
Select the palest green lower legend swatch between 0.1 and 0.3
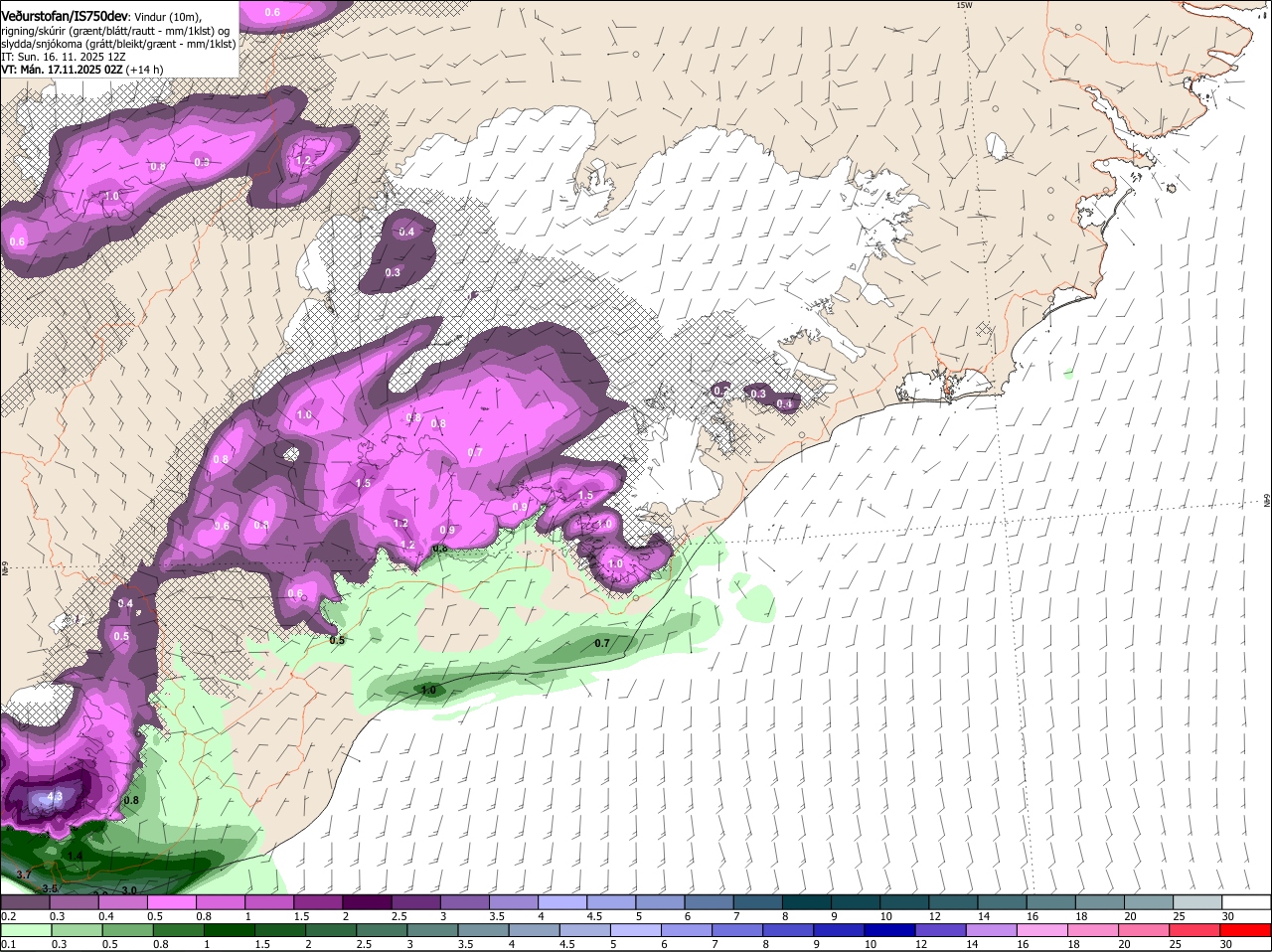coord(25,930)
